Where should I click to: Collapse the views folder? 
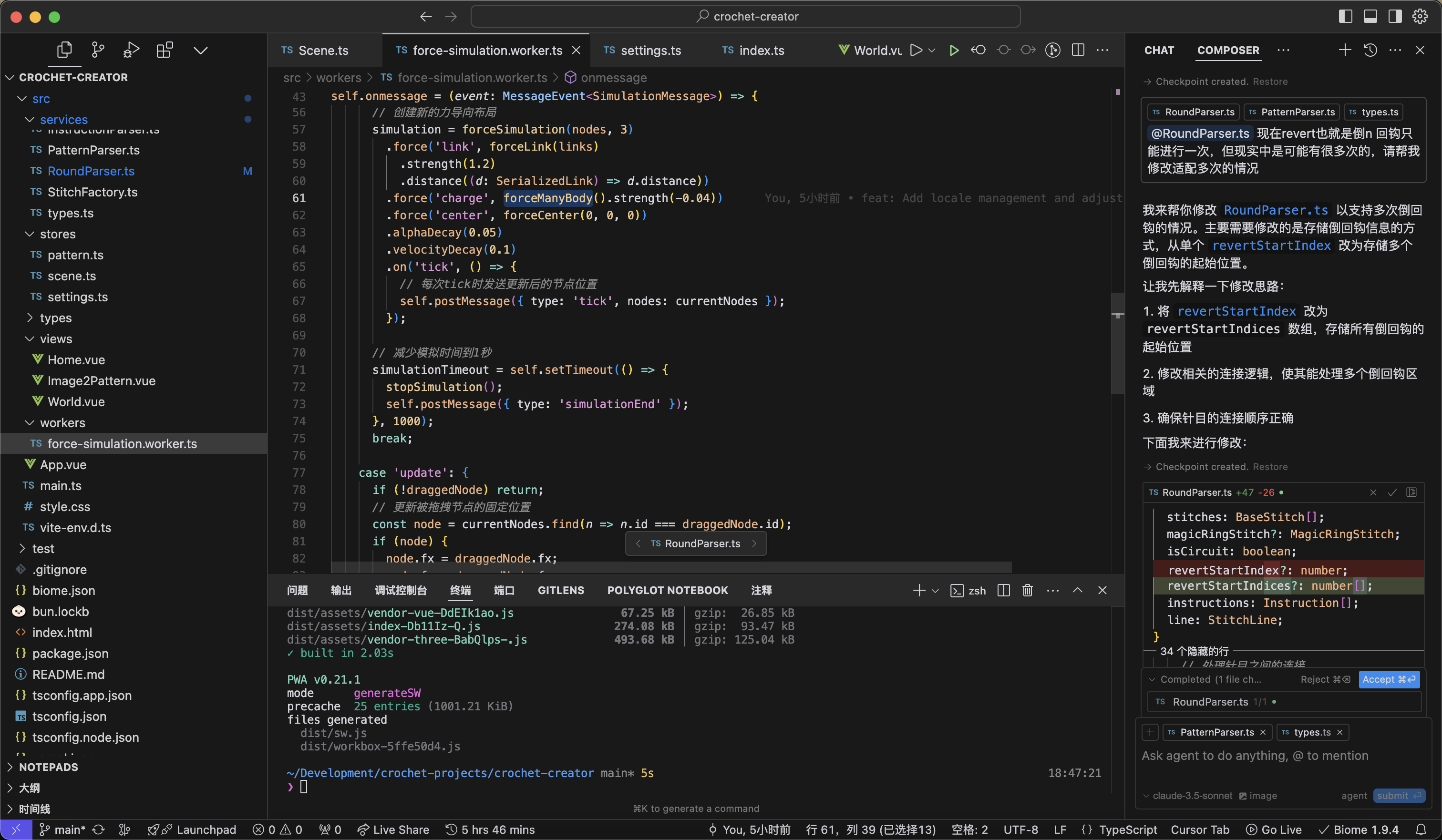coord(29,339)
